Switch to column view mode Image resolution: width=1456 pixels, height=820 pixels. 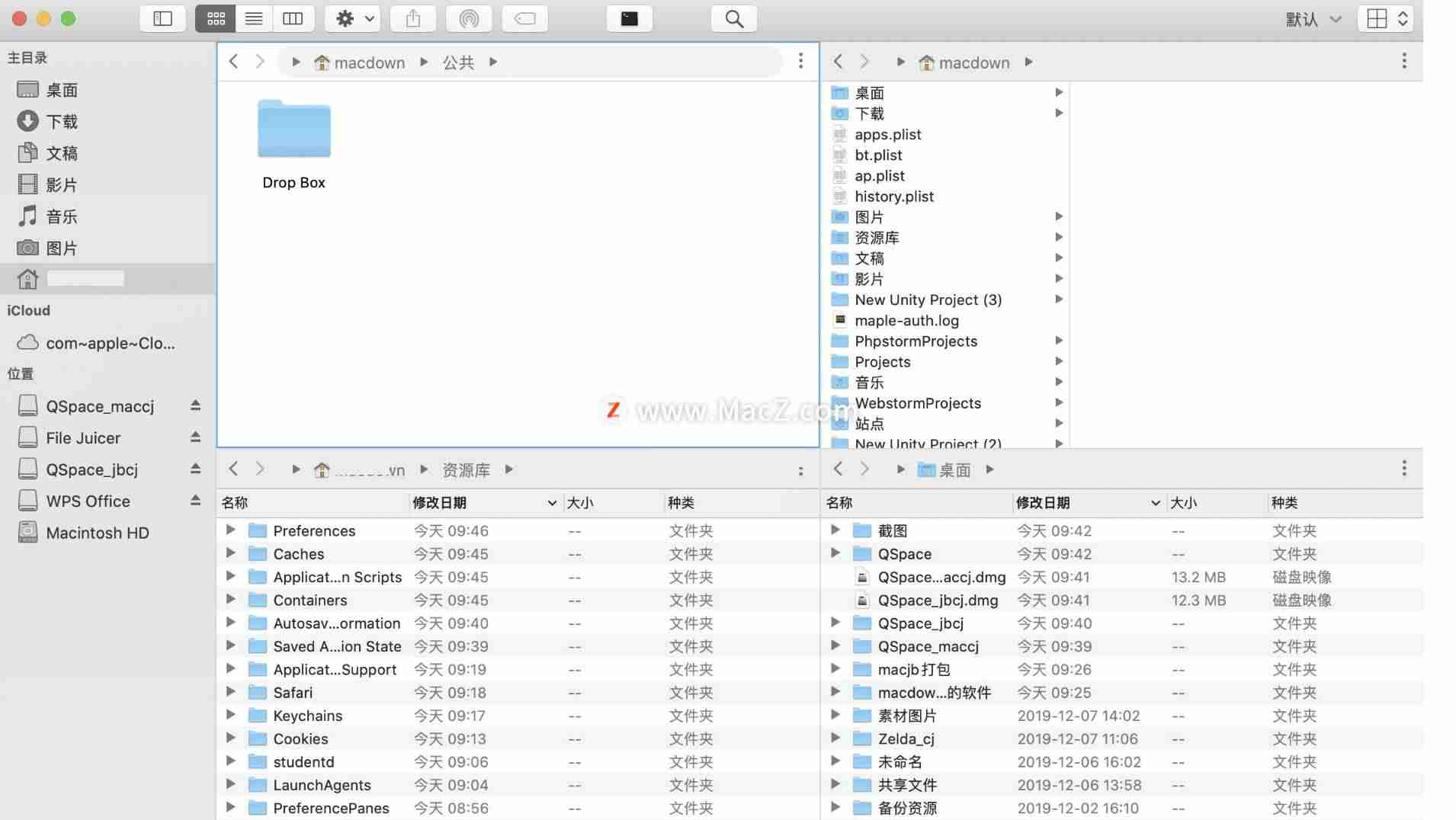pyautogui.click(x=293, y=18)
